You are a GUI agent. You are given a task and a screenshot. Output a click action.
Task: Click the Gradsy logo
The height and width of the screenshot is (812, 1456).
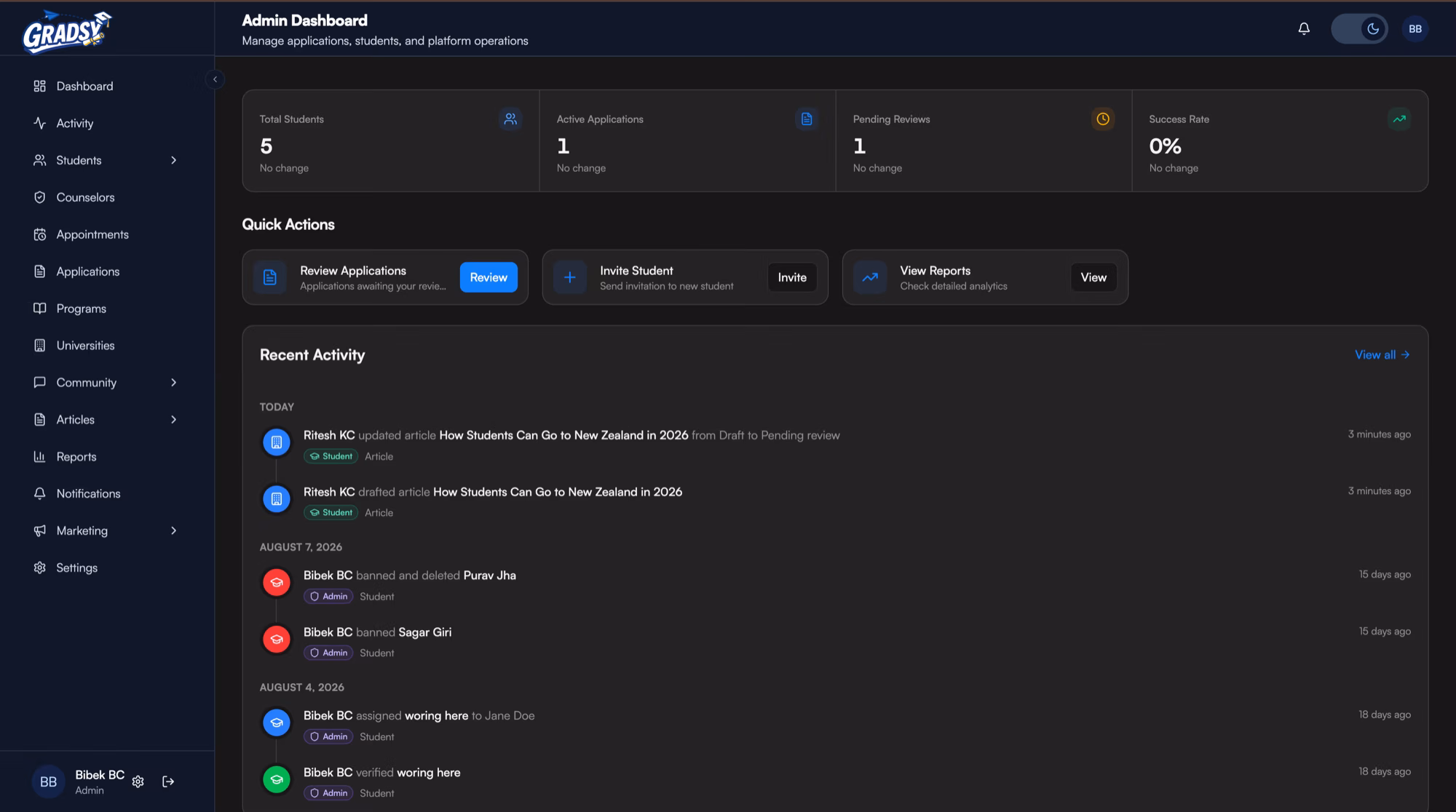pyautogui.click(x=67, y=31)
